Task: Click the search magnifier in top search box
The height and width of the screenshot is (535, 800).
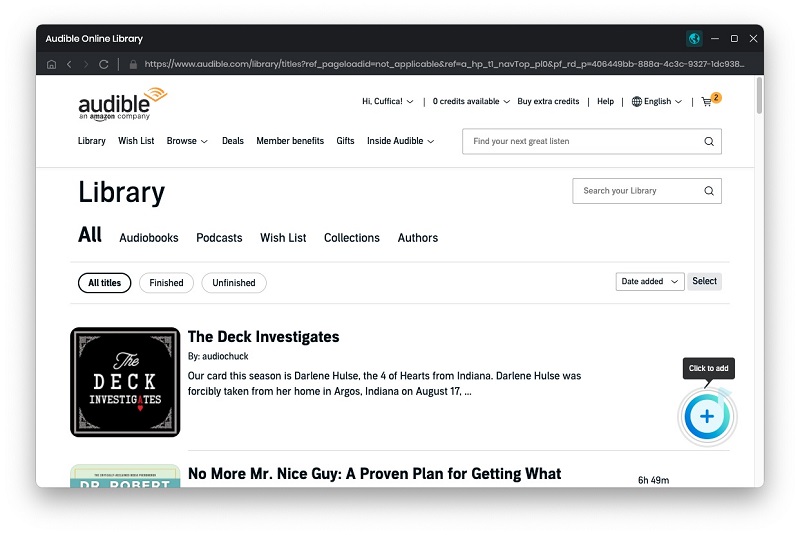Action: coord(709,141)
